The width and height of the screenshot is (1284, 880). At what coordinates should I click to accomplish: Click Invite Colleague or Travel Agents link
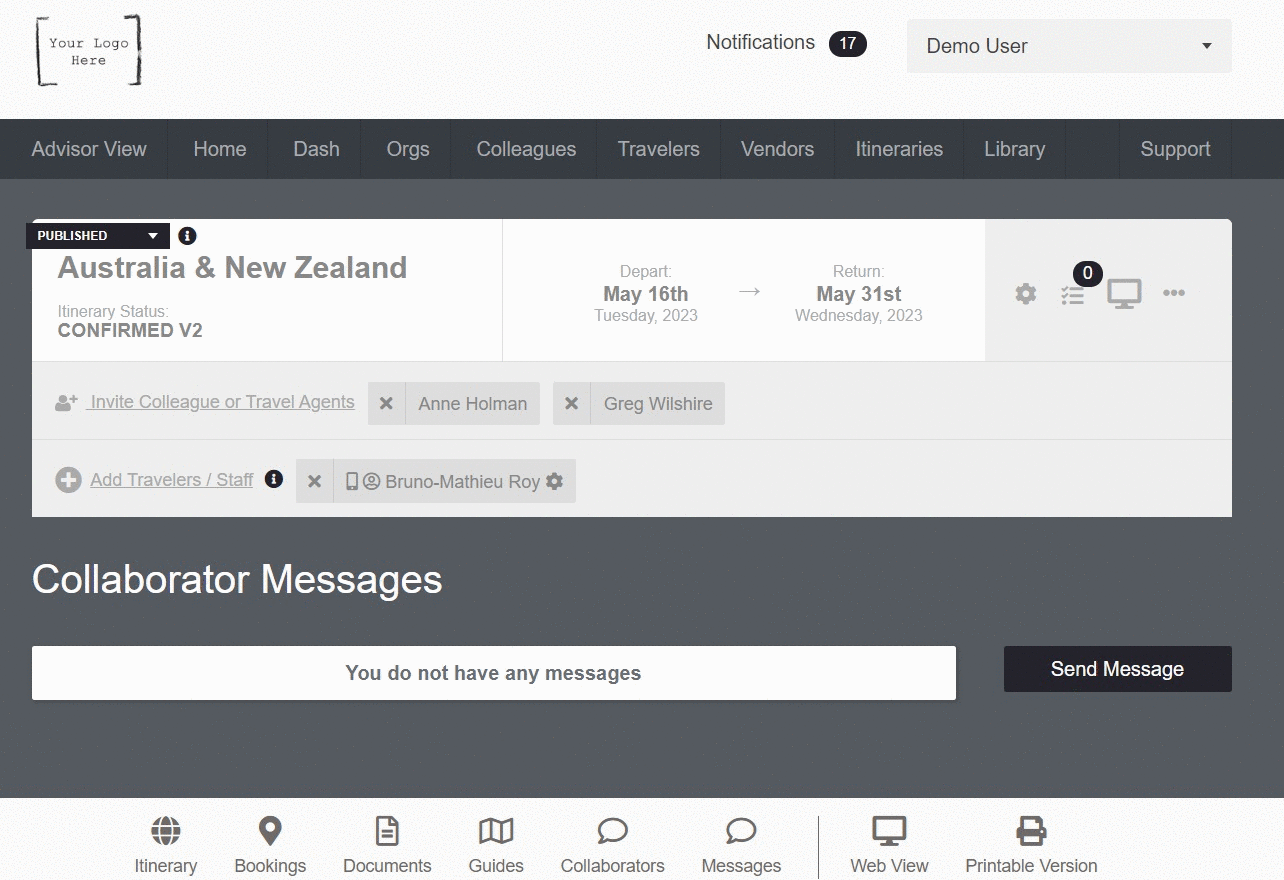pyautogui.click(x=221, y=402)
